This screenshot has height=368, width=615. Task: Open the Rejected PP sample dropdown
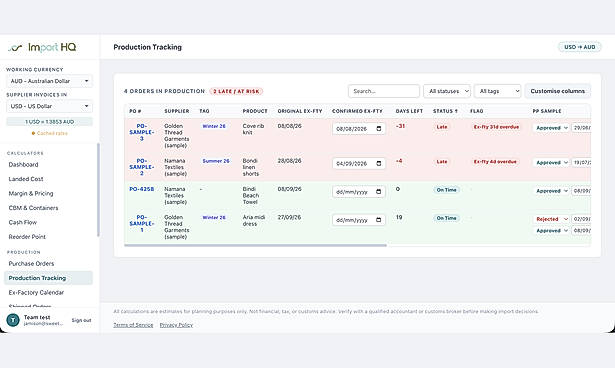tap(551, 219)
